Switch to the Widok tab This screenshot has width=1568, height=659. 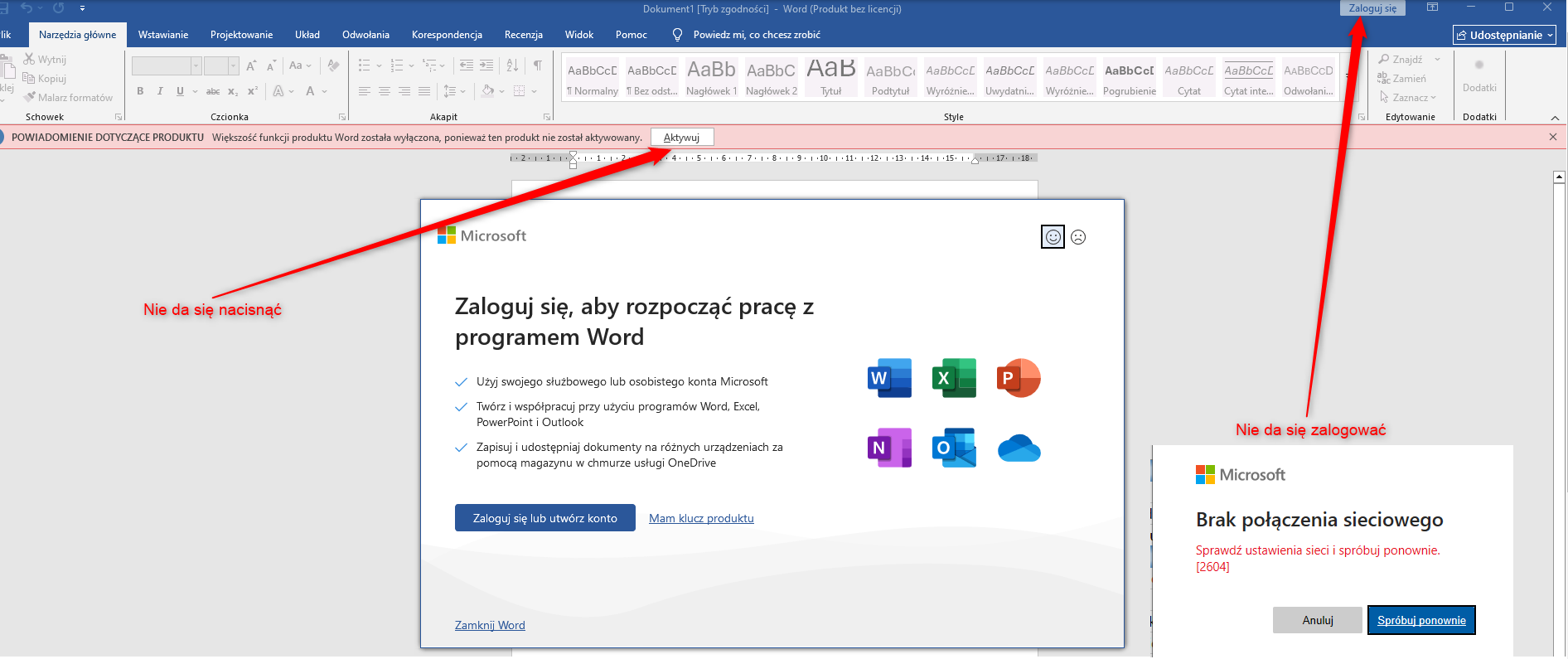[579, 35]
